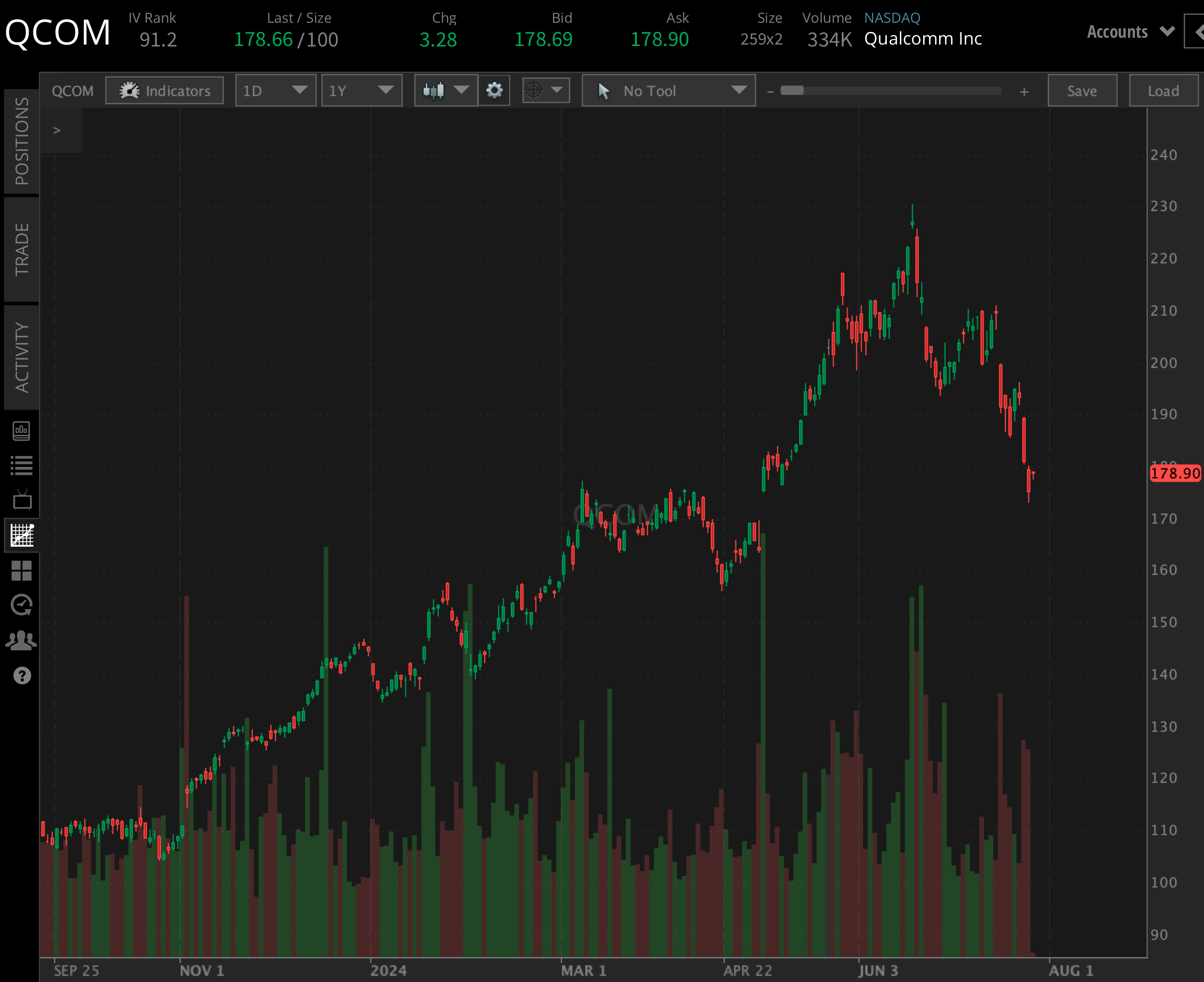This screenshot has height=982, width=1204.
Task: Open the tastytrade TV icon
Action: (21, 500)
